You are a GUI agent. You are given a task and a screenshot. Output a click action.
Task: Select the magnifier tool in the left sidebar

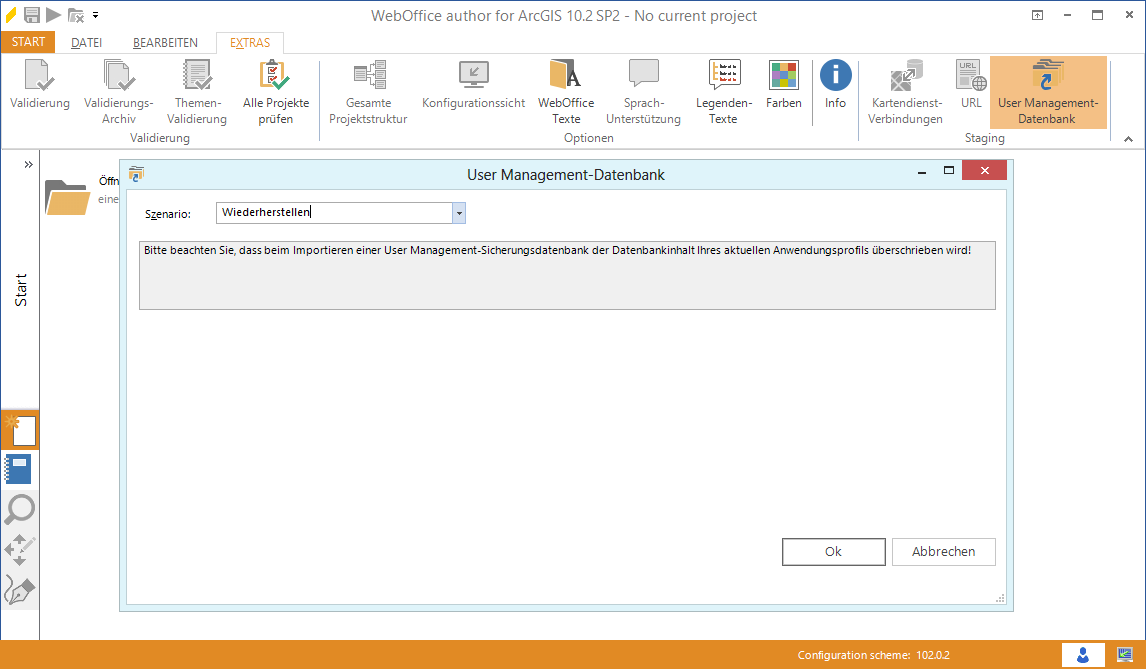tap(20, 510)
